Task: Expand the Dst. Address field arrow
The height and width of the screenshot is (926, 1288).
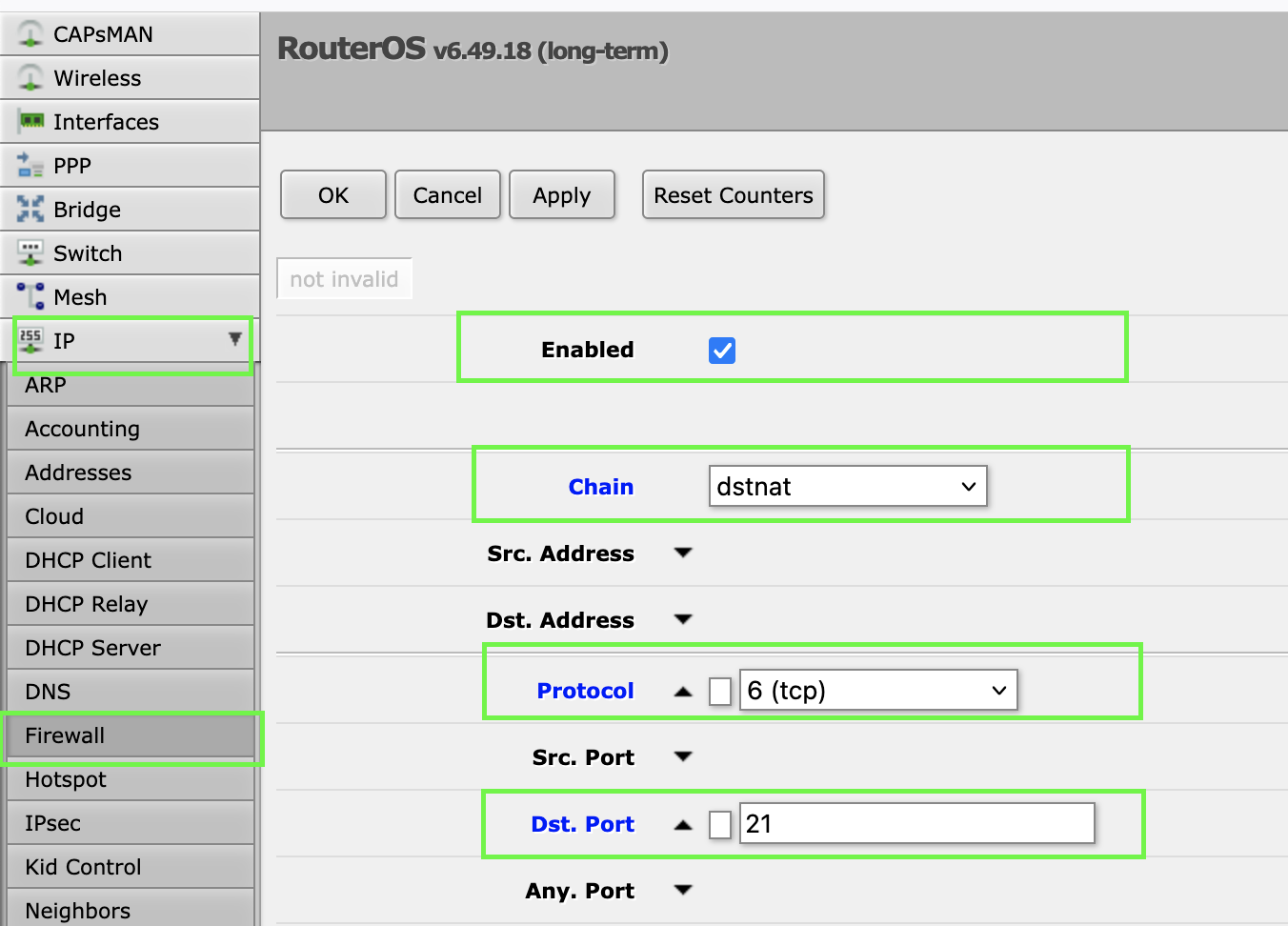Action: click(x=683, y=619)
